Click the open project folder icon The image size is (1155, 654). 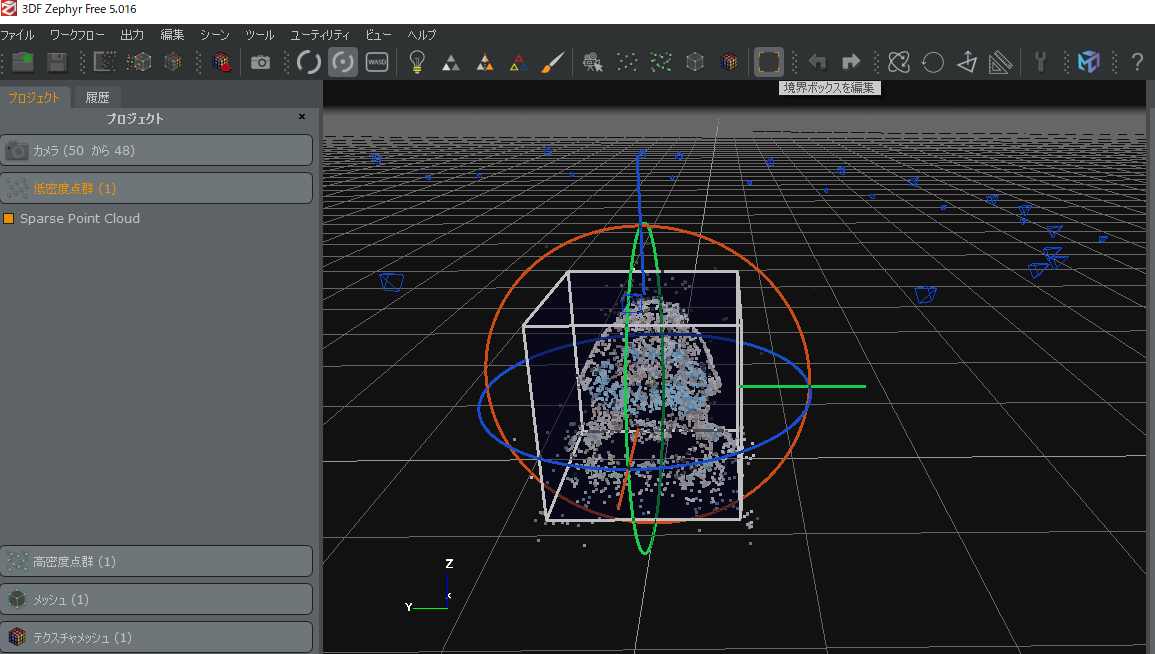[23, 62]
